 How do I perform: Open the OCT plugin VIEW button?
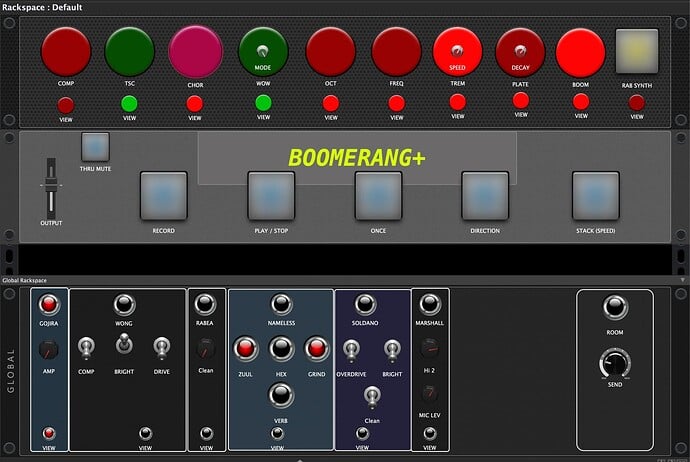pos(331,104)
